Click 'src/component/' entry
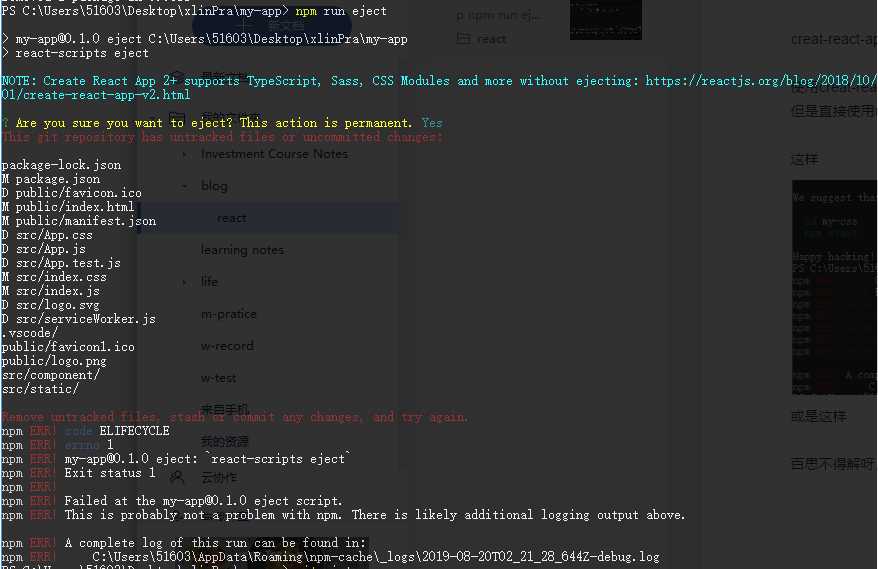Image resolution: width=878 pixels, height=569 pixels. point(50,375)
